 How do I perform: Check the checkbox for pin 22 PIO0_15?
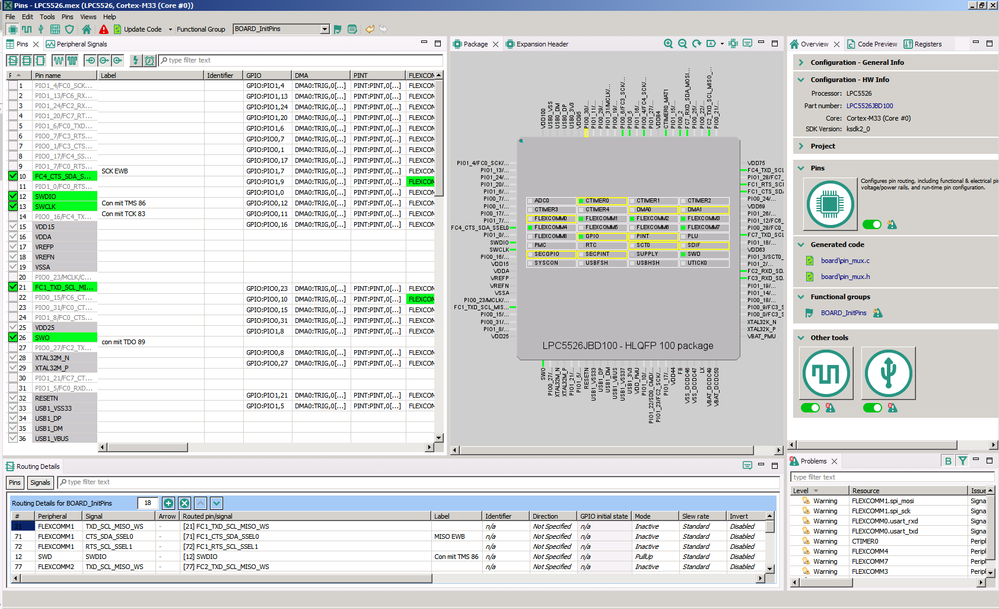click(x=13, y=297)
